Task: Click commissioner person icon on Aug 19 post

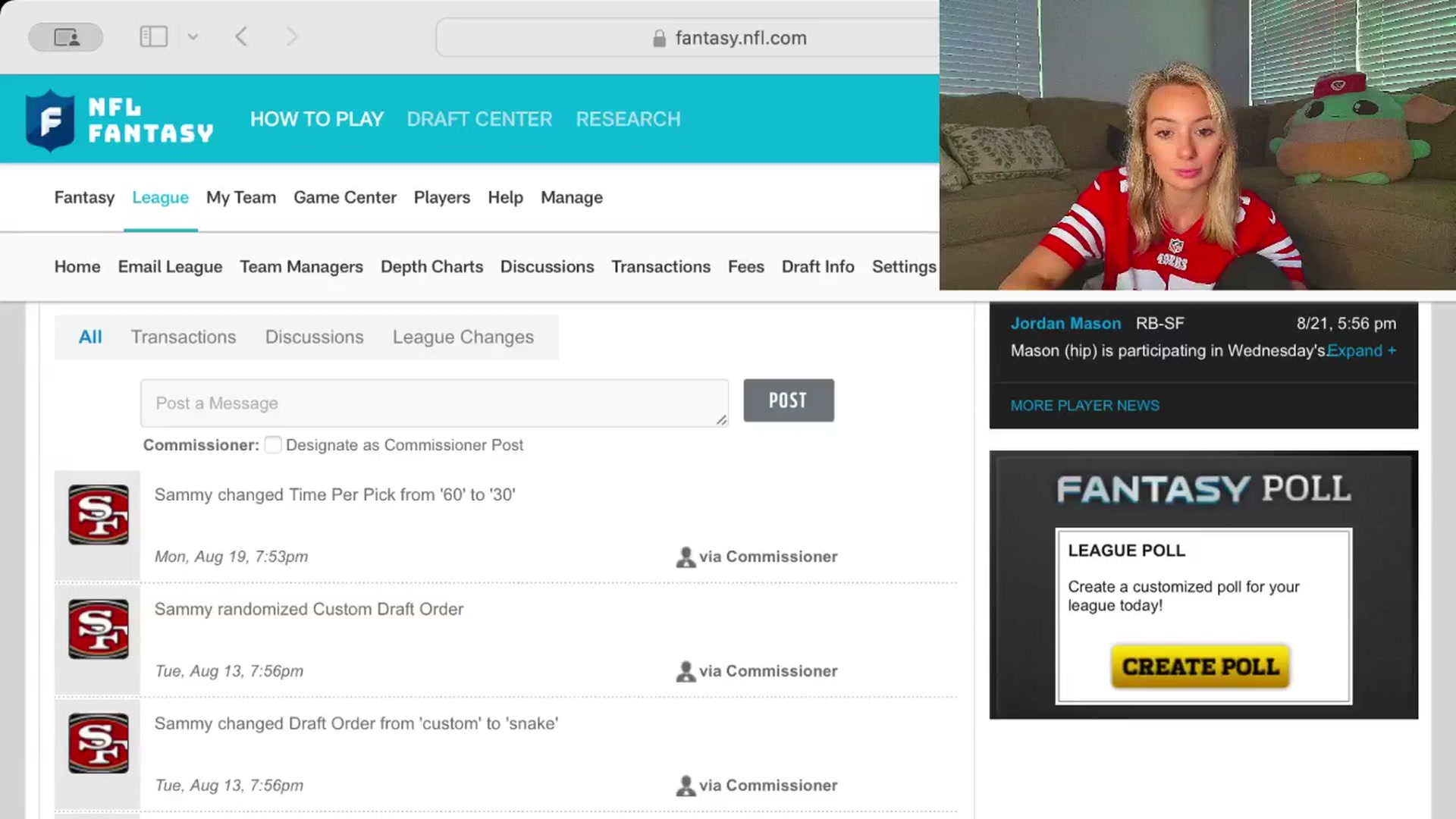Action: 686,557
